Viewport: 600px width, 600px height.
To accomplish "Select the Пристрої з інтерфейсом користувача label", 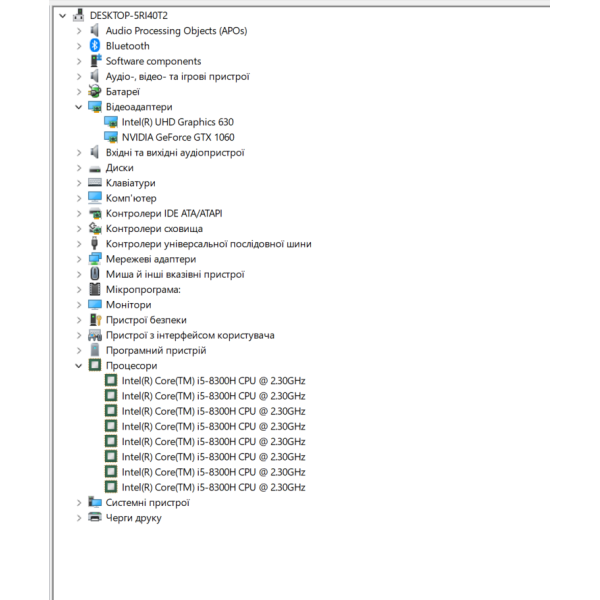I will pos(190,335).
